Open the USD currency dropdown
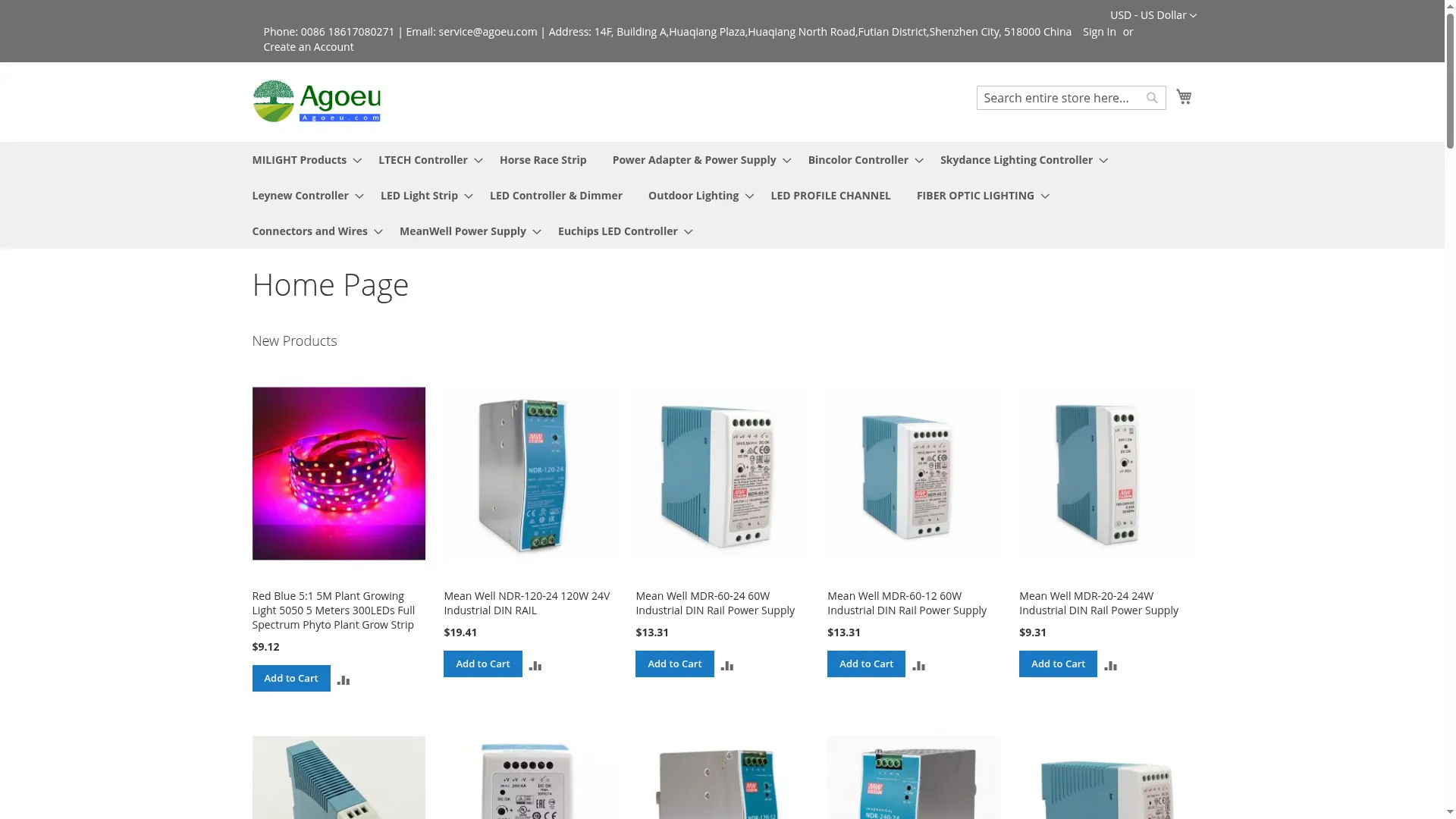Screen dimensions: 1456x819 [x=1153, y=15]
